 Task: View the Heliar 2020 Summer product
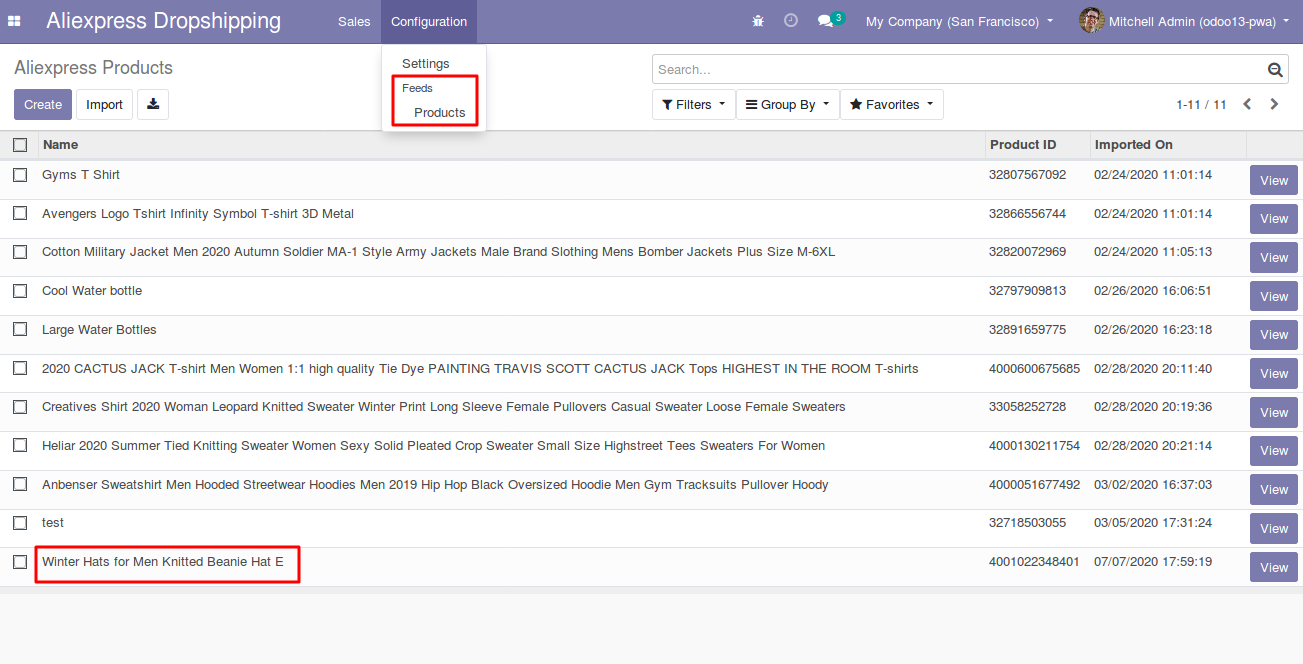pos(1274,451)
